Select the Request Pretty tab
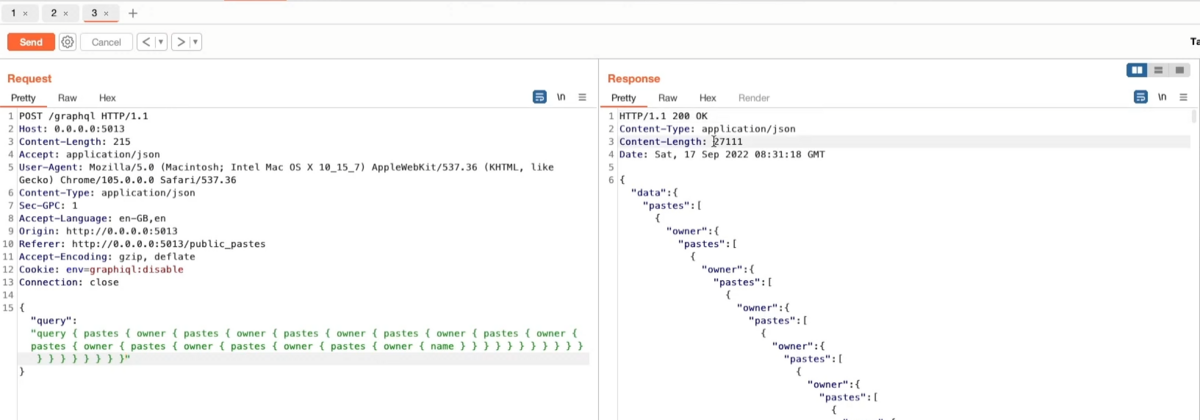Viewport: 1200px width, 420px height. pos(23,98)
